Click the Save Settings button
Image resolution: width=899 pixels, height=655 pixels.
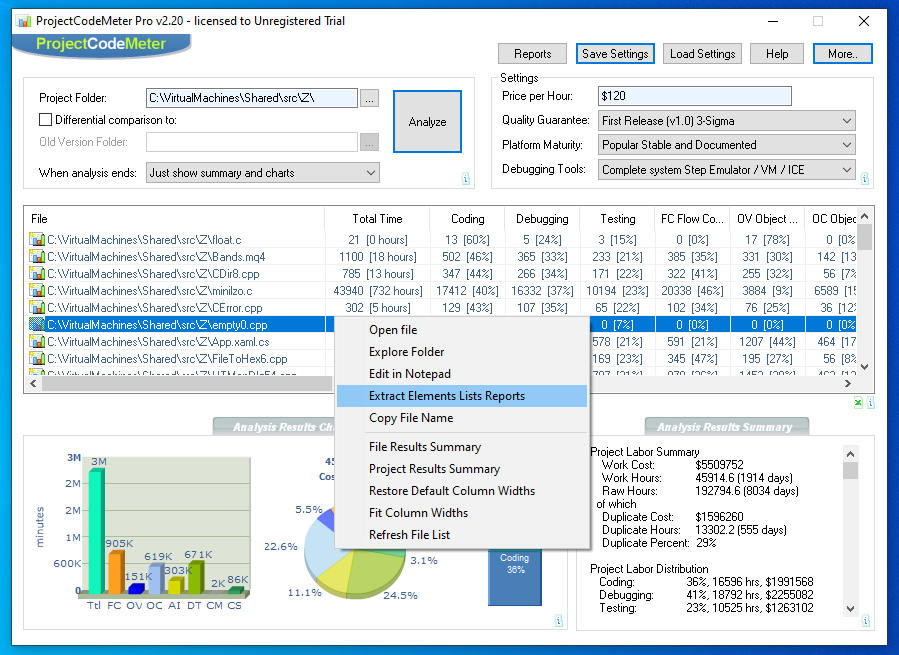tap(615, 54)
